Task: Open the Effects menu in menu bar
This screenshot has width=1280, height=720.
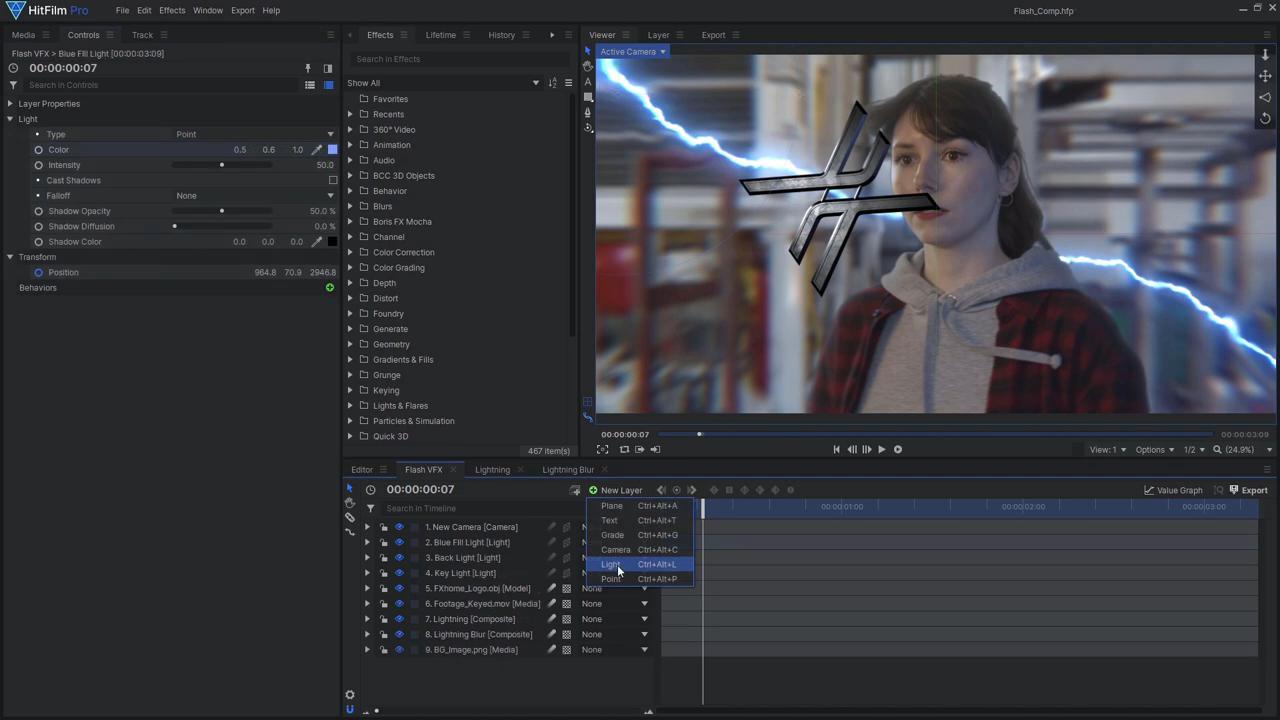Action: (172, 10)
